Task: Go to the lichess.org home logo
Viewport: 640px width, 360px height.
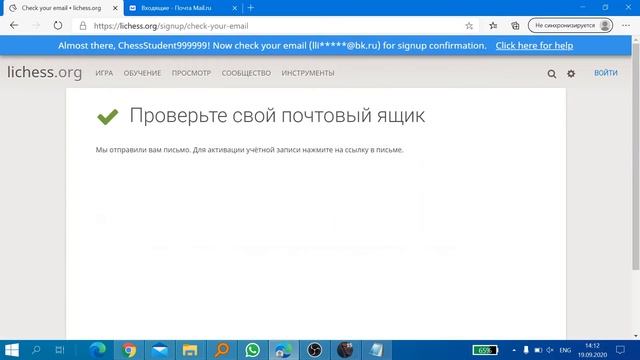Action: [44, 72]
